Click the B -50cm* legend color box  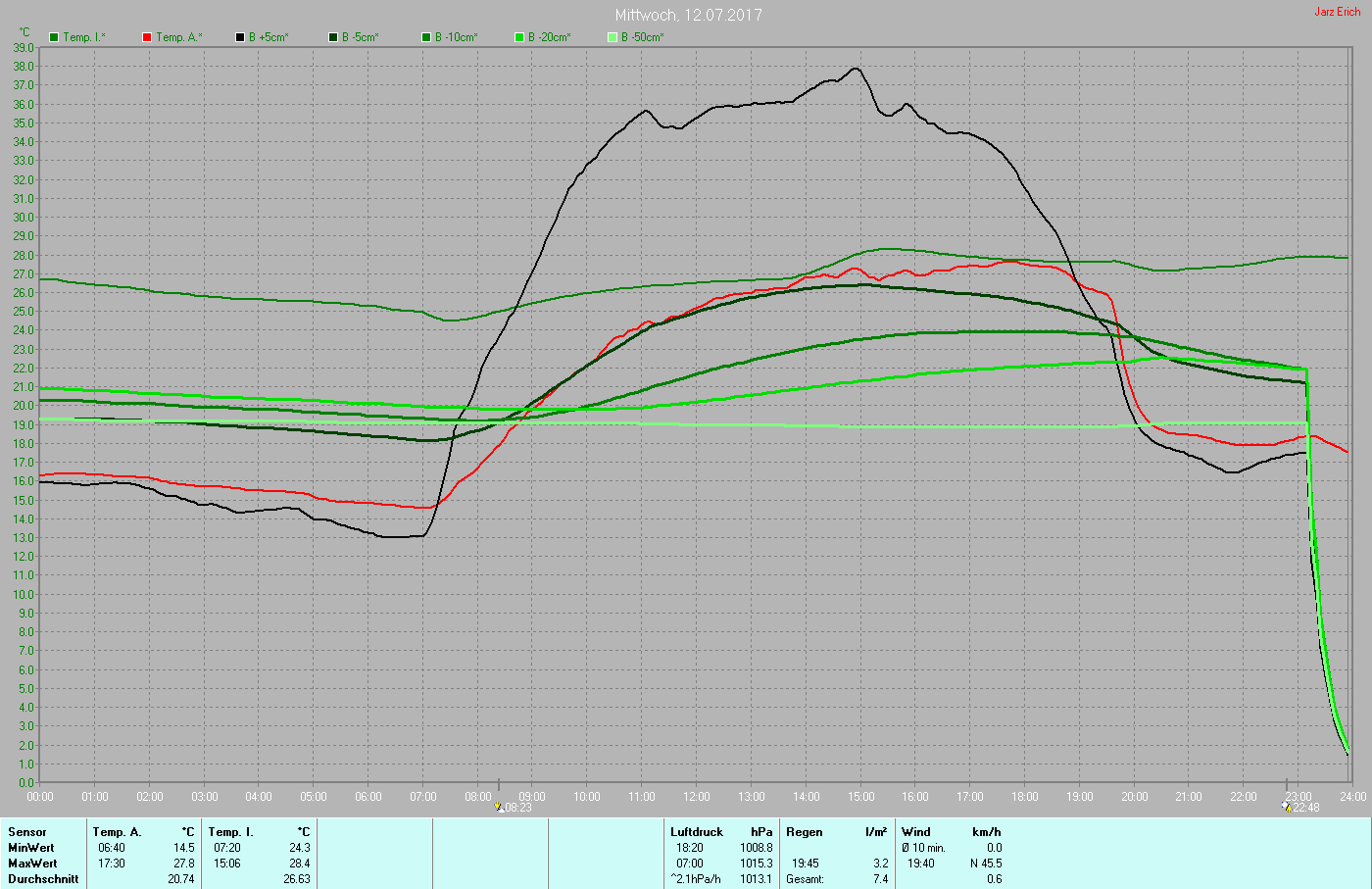(x=612, y=37)
